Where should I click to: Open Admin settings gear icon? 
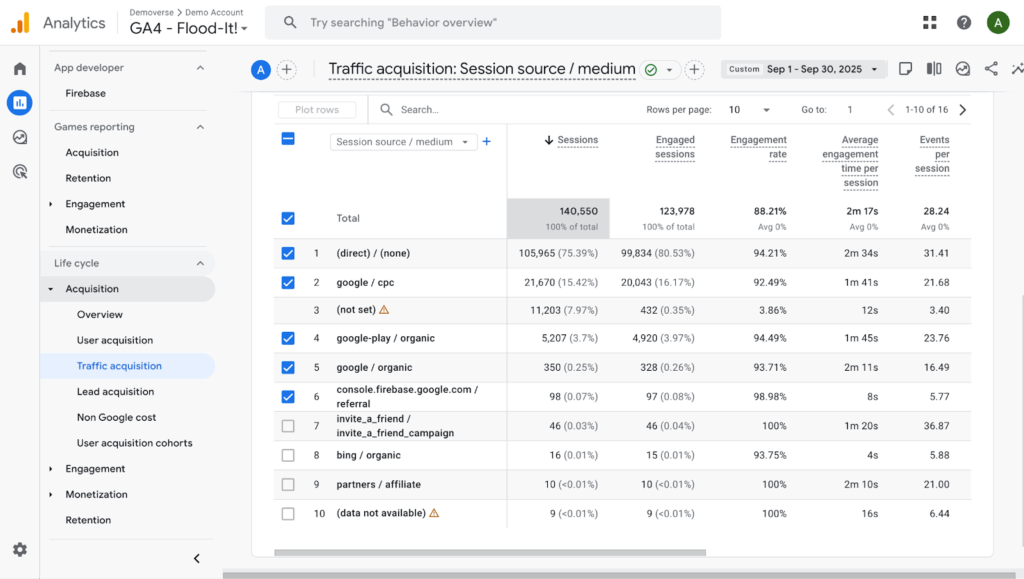click(19, 549)
